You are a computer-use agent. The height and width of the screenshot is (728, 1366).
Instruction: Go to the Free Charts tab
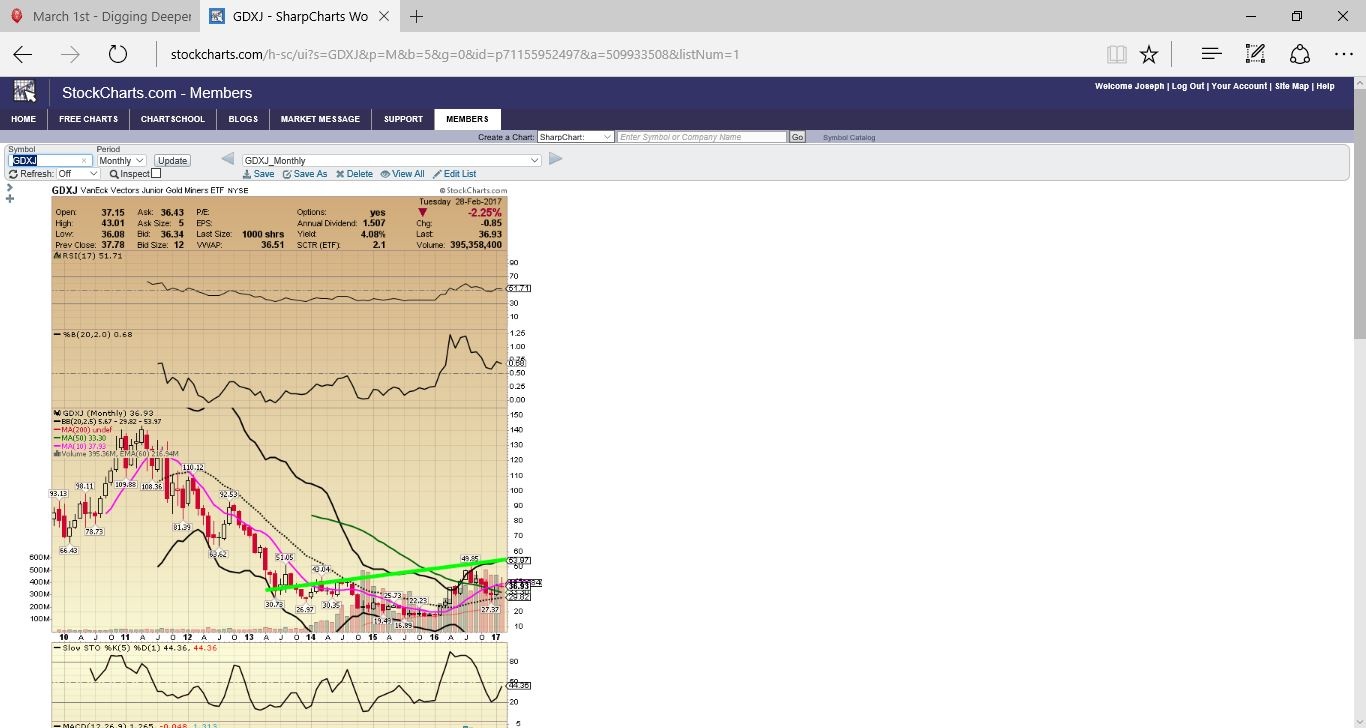[88, 119]
